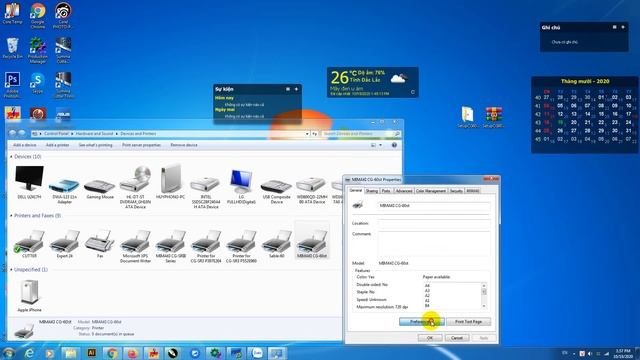Switch to the Sharing tab
Screen dimensions: 640x360
coord(371,191)
